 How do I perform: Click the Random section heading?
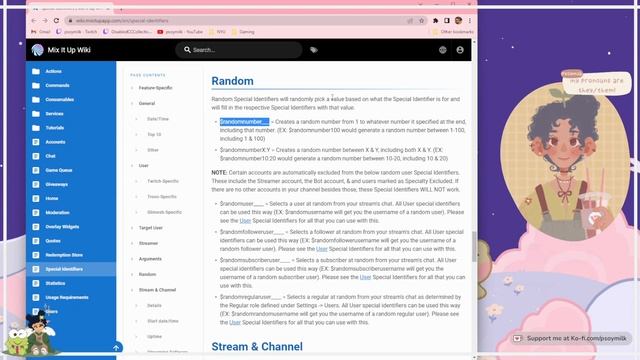pyautogui.click(x=232, y=81)
